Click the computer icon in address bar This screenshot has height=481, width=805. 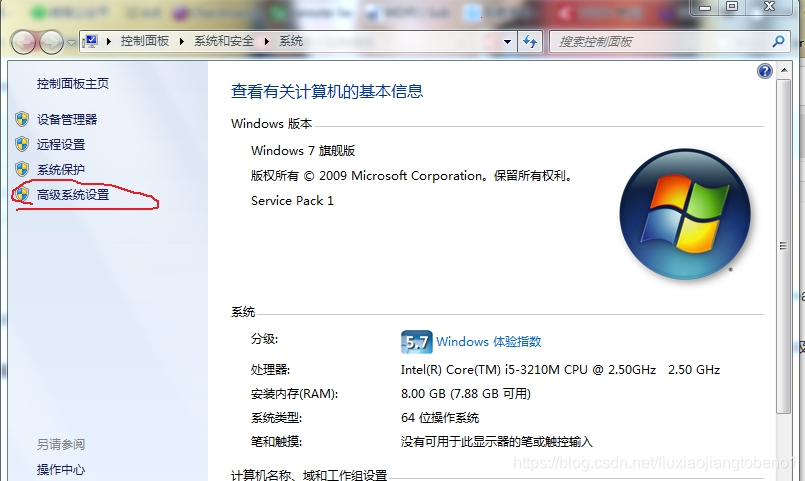tap(91, 41)
